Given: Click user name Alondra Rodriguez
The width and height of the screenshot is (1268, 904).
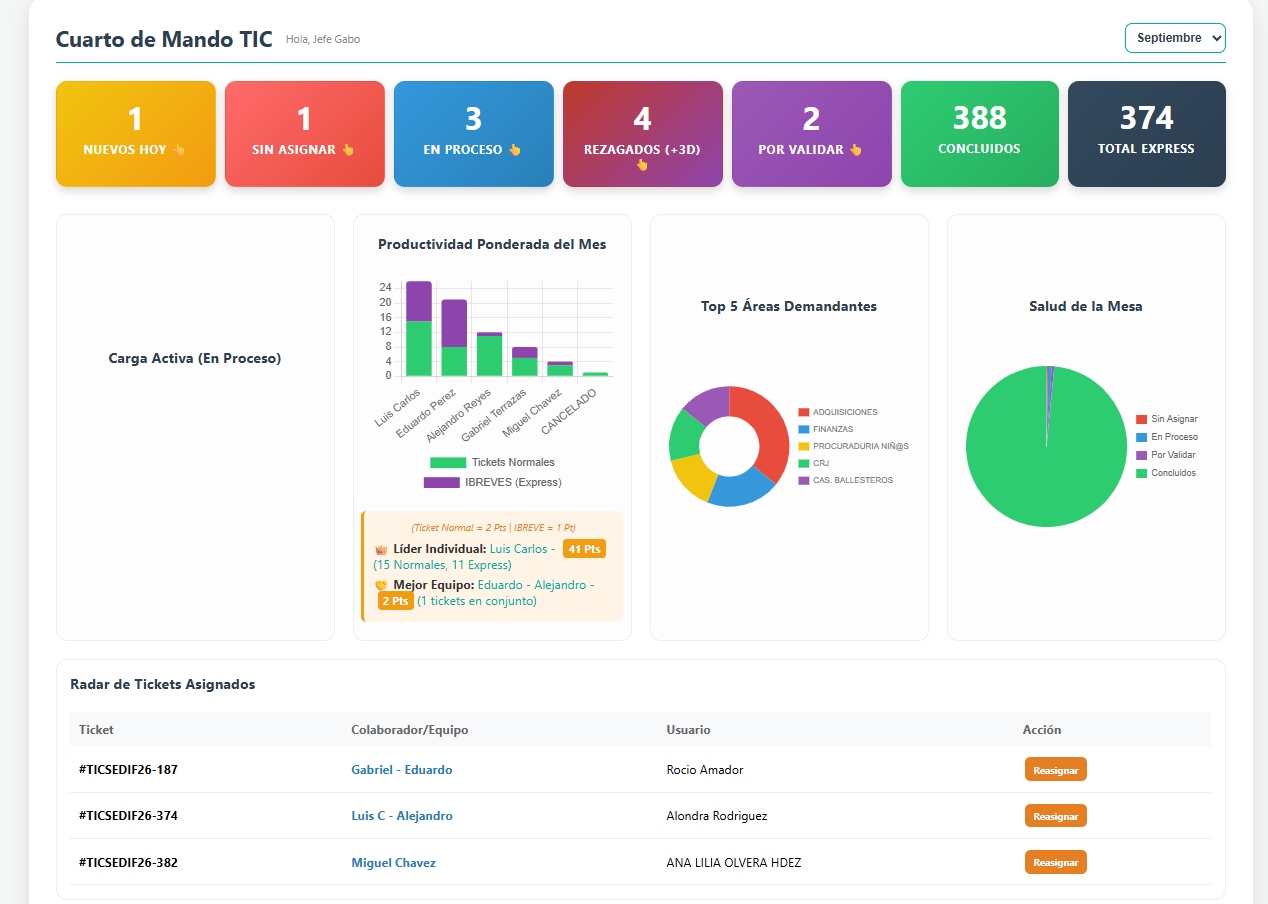Looking at the screenshot, I should (717, 816).
